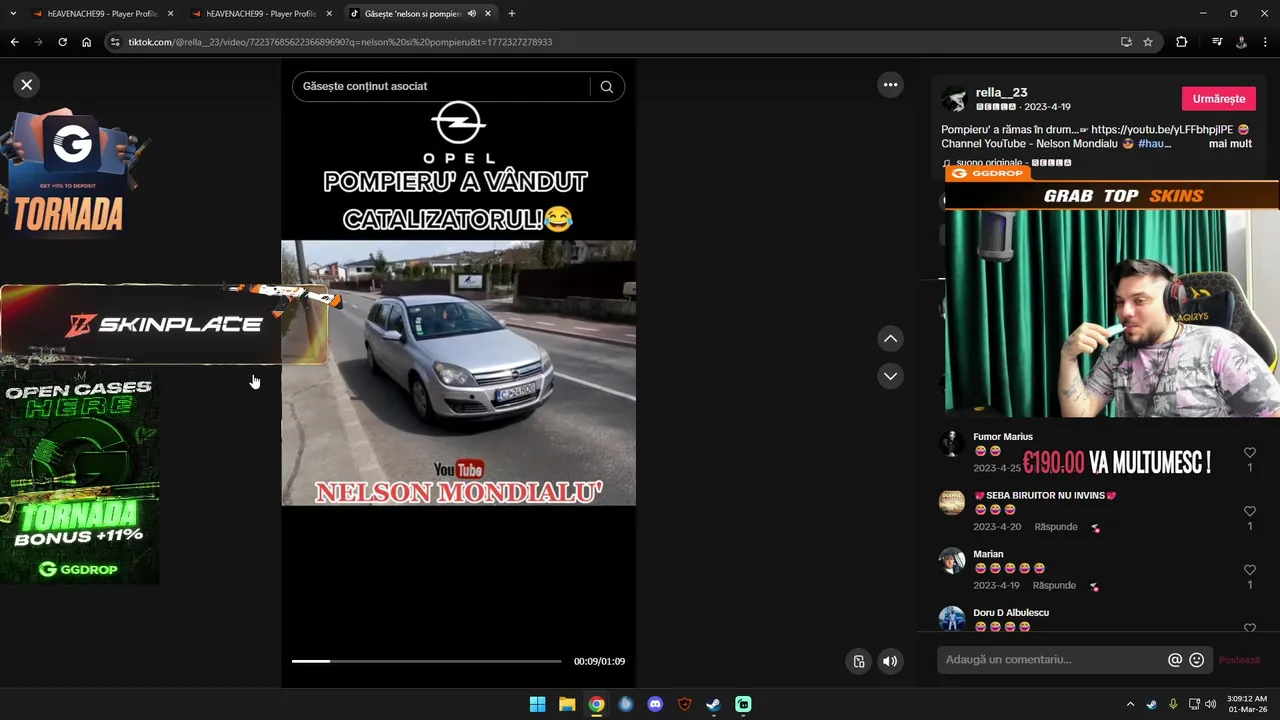Viewport: 1280px width, 720px height.
Task: Open the three-dot more options menu
Action: [x=890, y=85]
